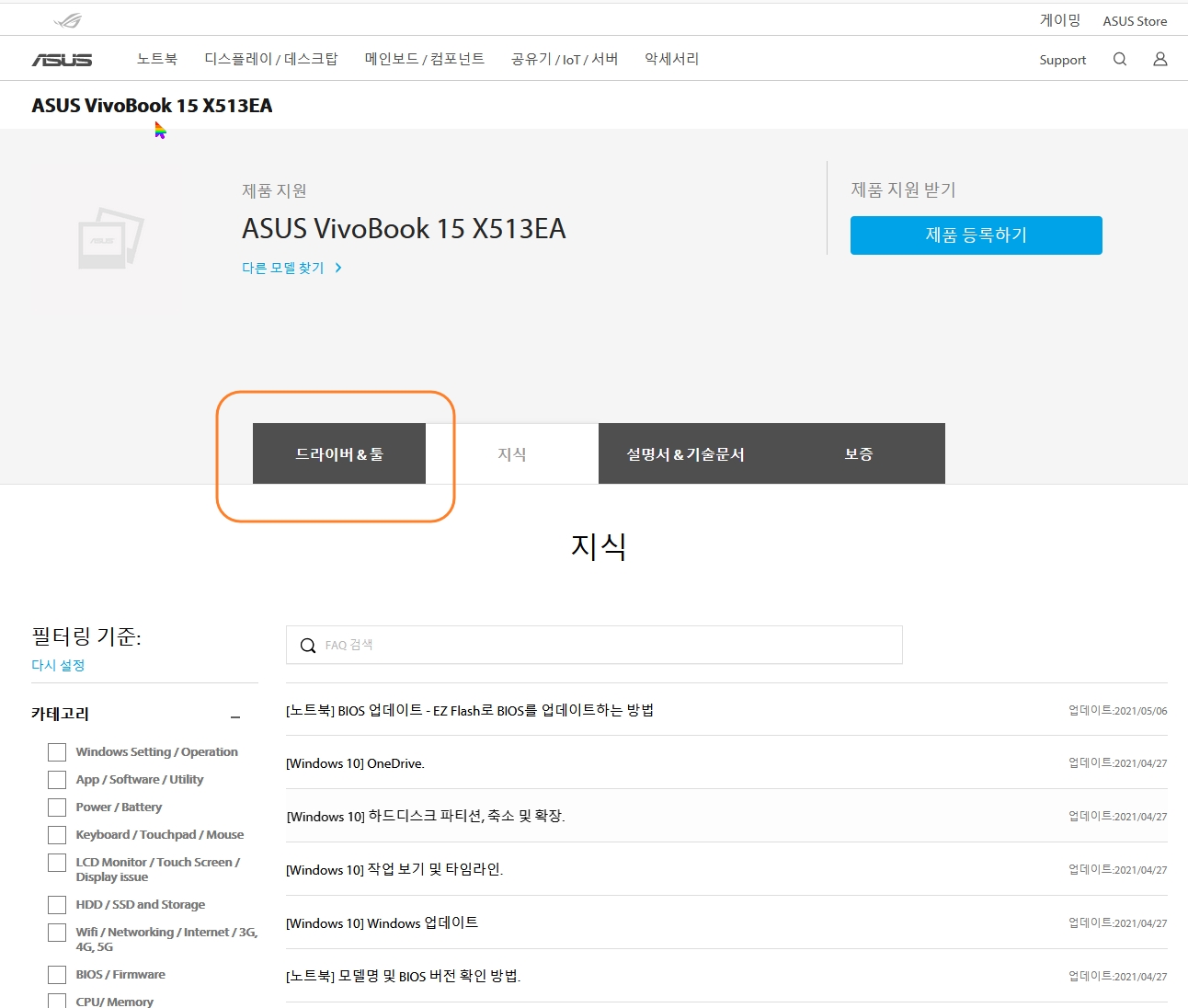Open the 노트북 menu
Viewport: 1188px width, 1008px height.
(x=156, y=58)
